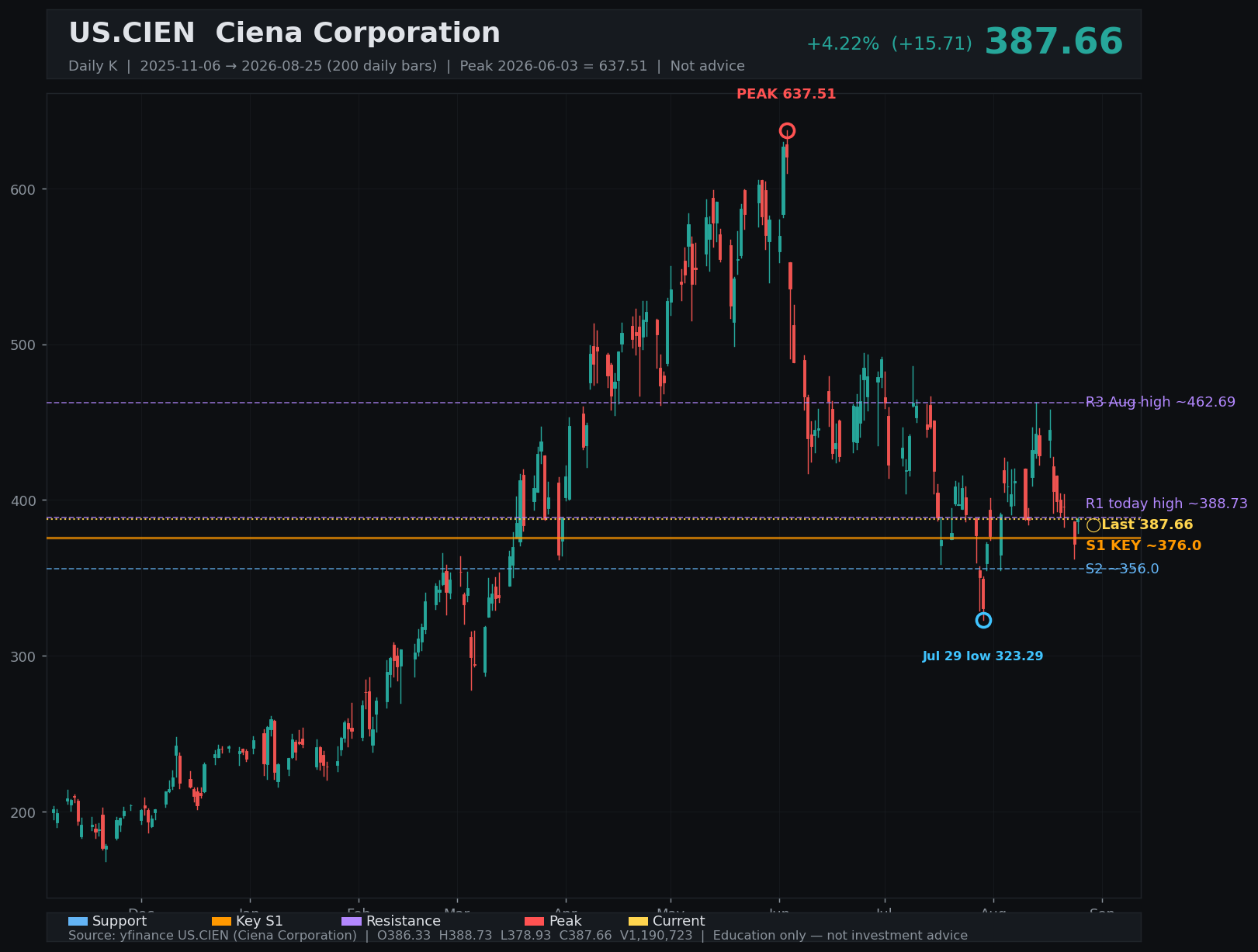This screenshot has height=952, width=1258.
Task: Click the PEAK 637.51 annotation label
Action: pos(786,95)
